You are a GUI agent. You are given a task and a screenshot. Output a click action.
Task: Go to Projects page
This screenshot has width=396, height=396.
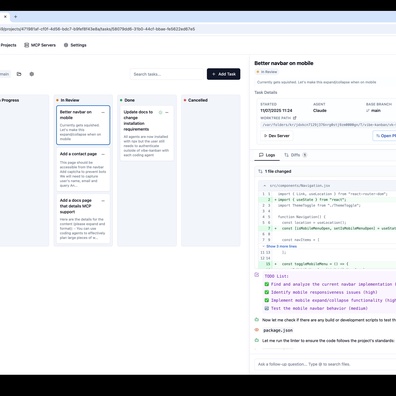(x=8, y=45)
